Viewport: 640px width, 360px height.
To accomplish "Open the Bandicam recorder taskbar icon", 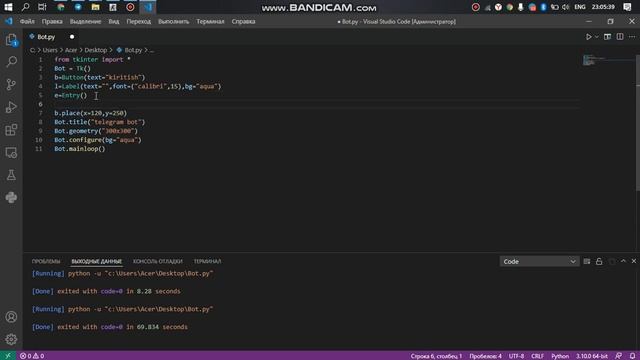I will point(130,7).
